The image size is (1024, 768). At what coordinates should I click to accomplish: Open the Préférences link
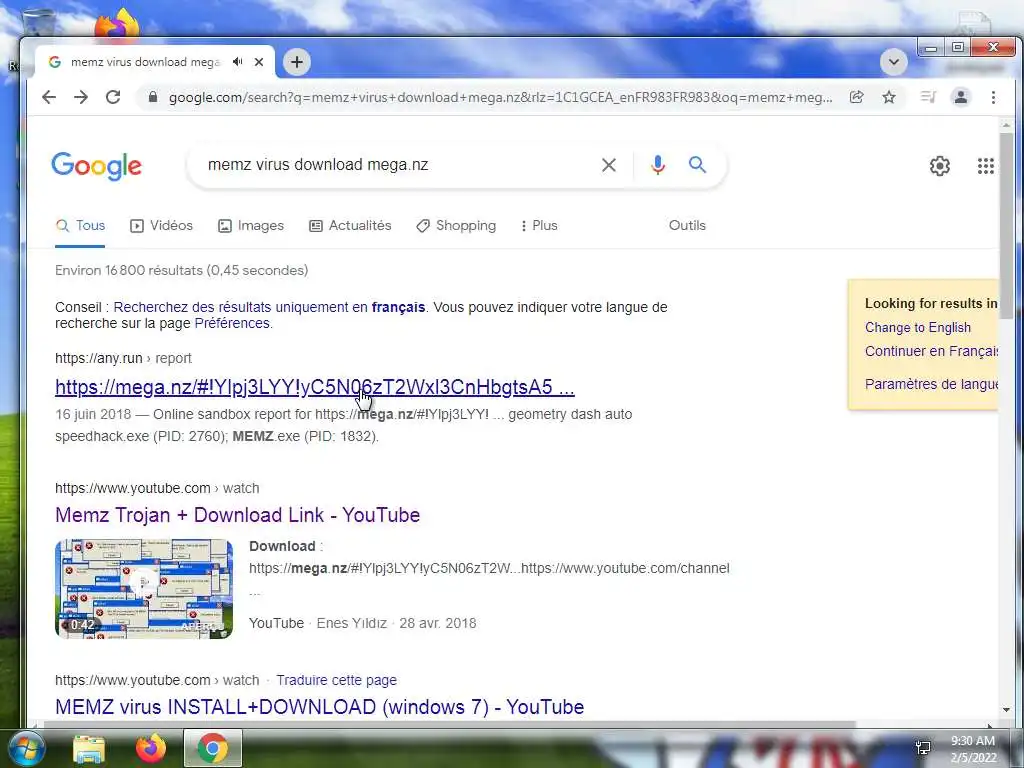click(x=232, y=323)
